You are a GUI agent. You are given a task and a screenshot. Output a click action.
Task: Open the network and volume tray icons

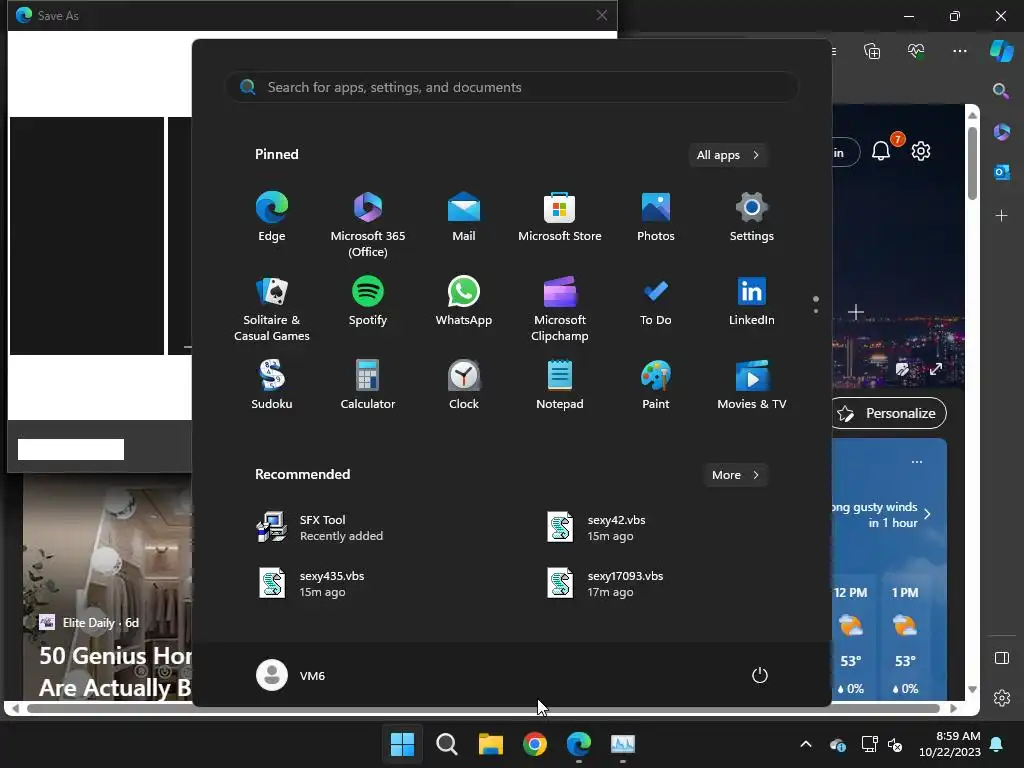[882, 744]
